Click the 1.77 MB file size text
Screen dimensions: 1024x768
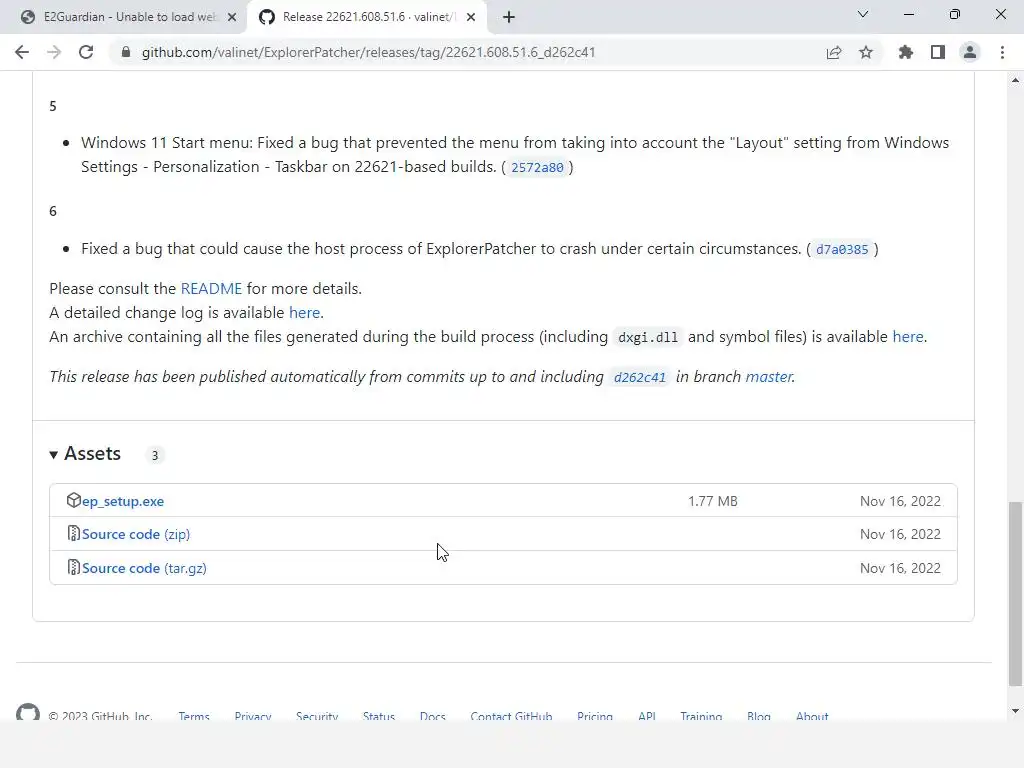point(712,502)
